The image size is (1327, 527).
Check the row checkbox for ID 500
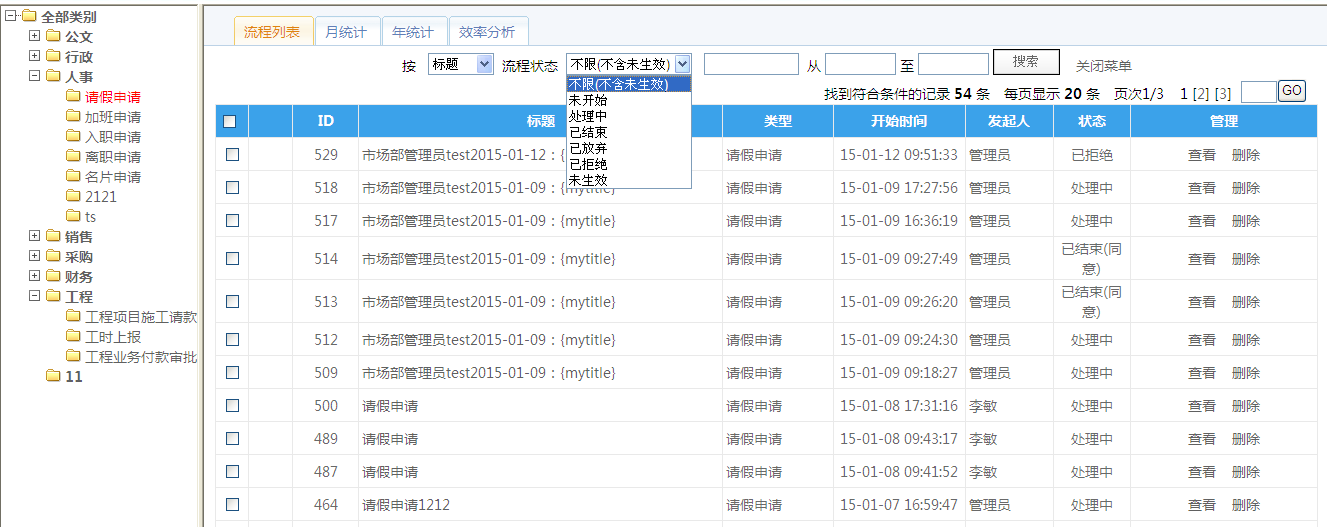click(232, 406)
